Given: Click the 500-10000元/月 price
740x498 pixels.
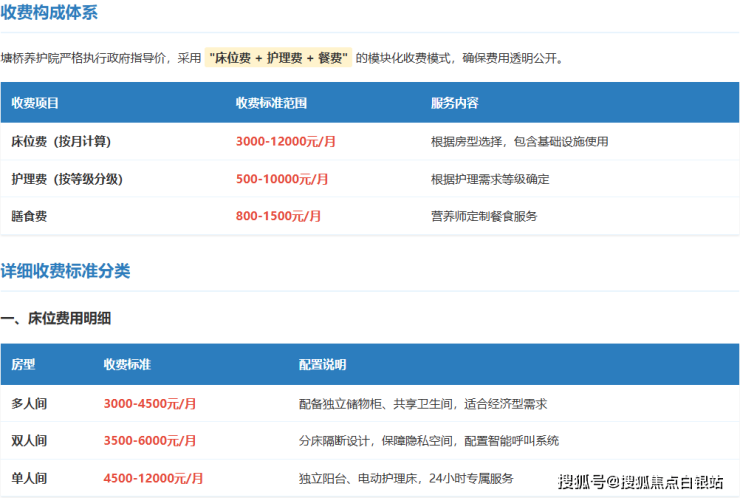Looking at the screenshot, I should click(x=282, y=179).
